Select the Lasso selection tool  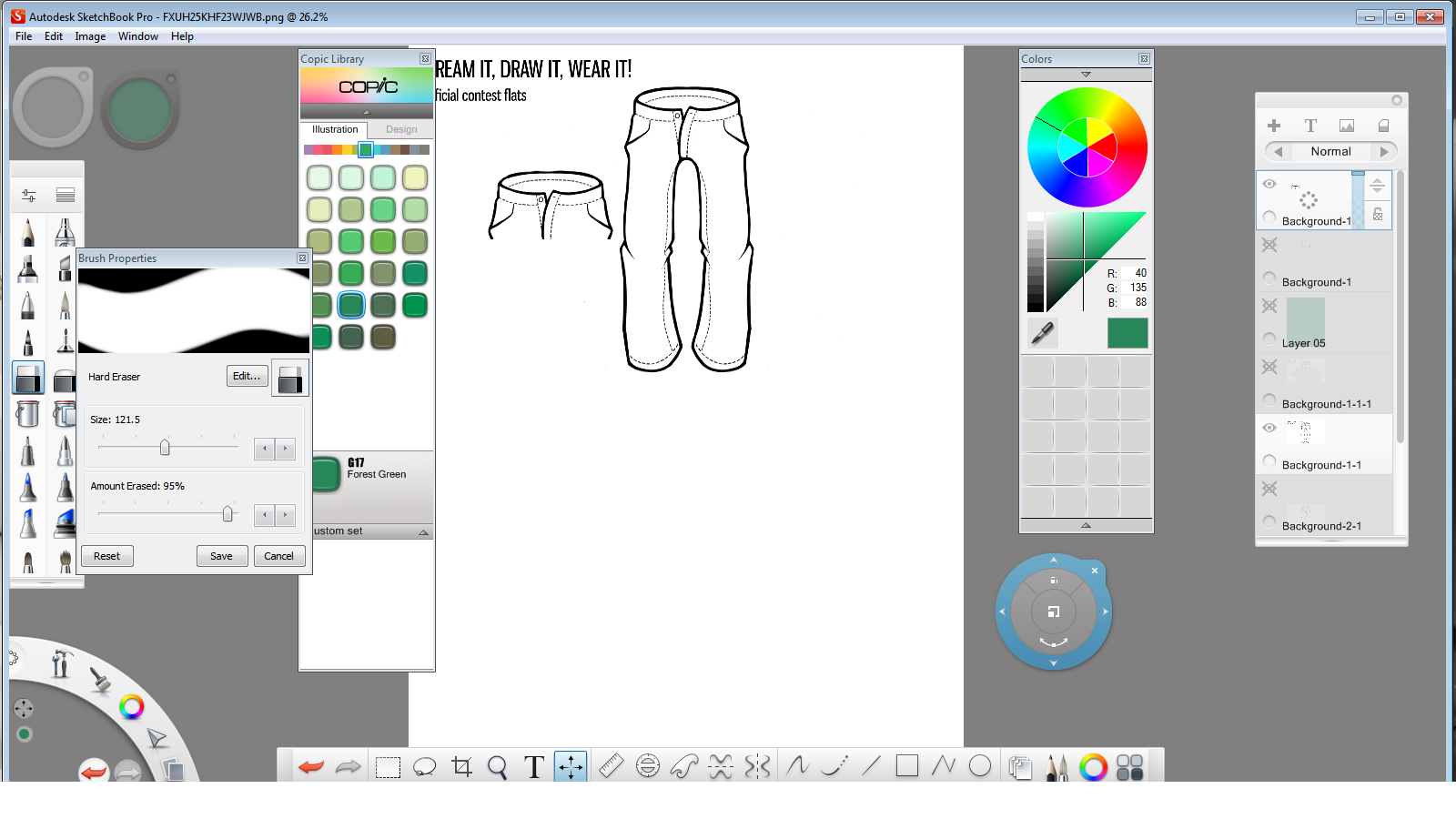pyautogui.click(x=425, y=767)
